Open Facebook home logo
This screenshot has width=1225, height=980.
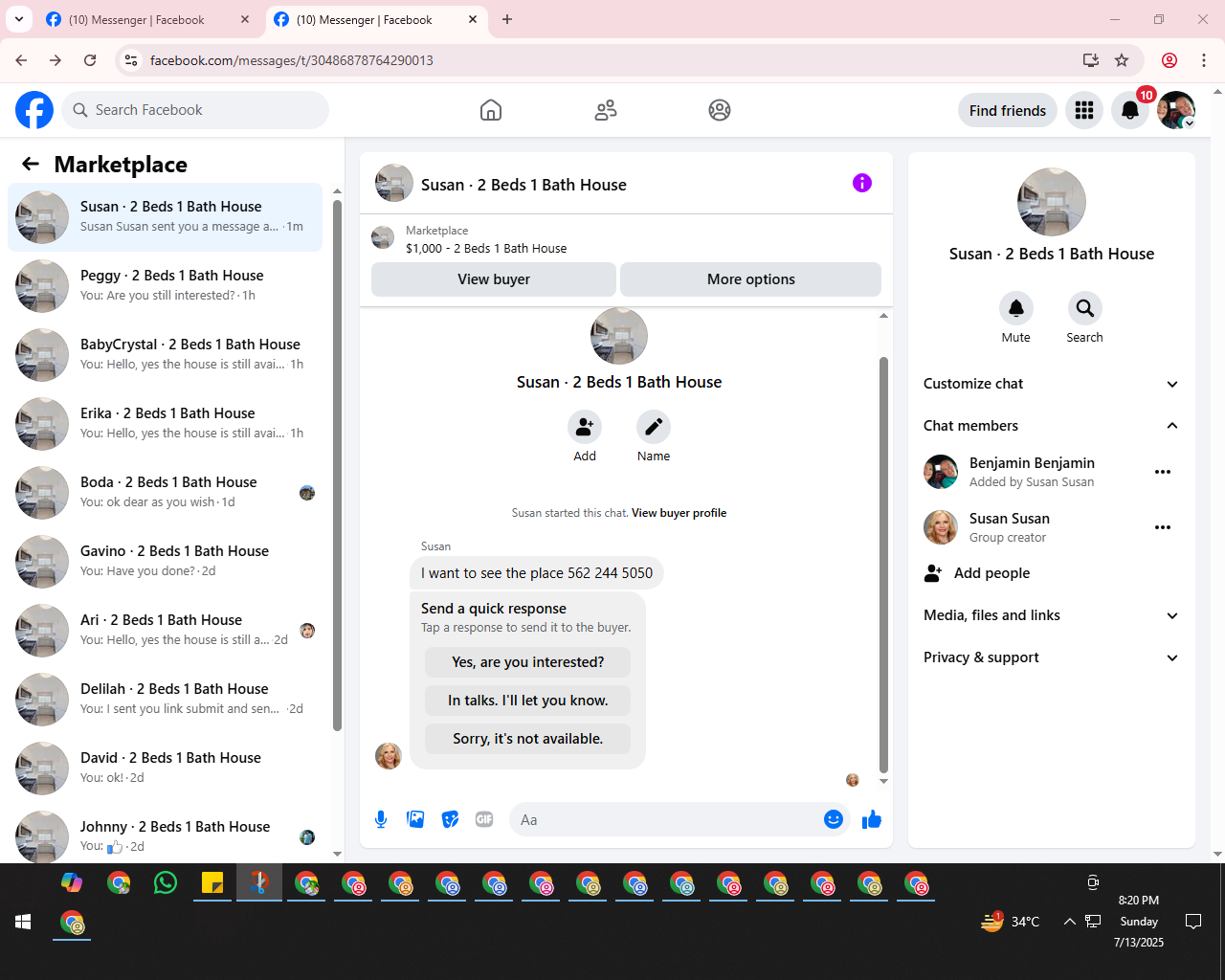click(34, 110)
